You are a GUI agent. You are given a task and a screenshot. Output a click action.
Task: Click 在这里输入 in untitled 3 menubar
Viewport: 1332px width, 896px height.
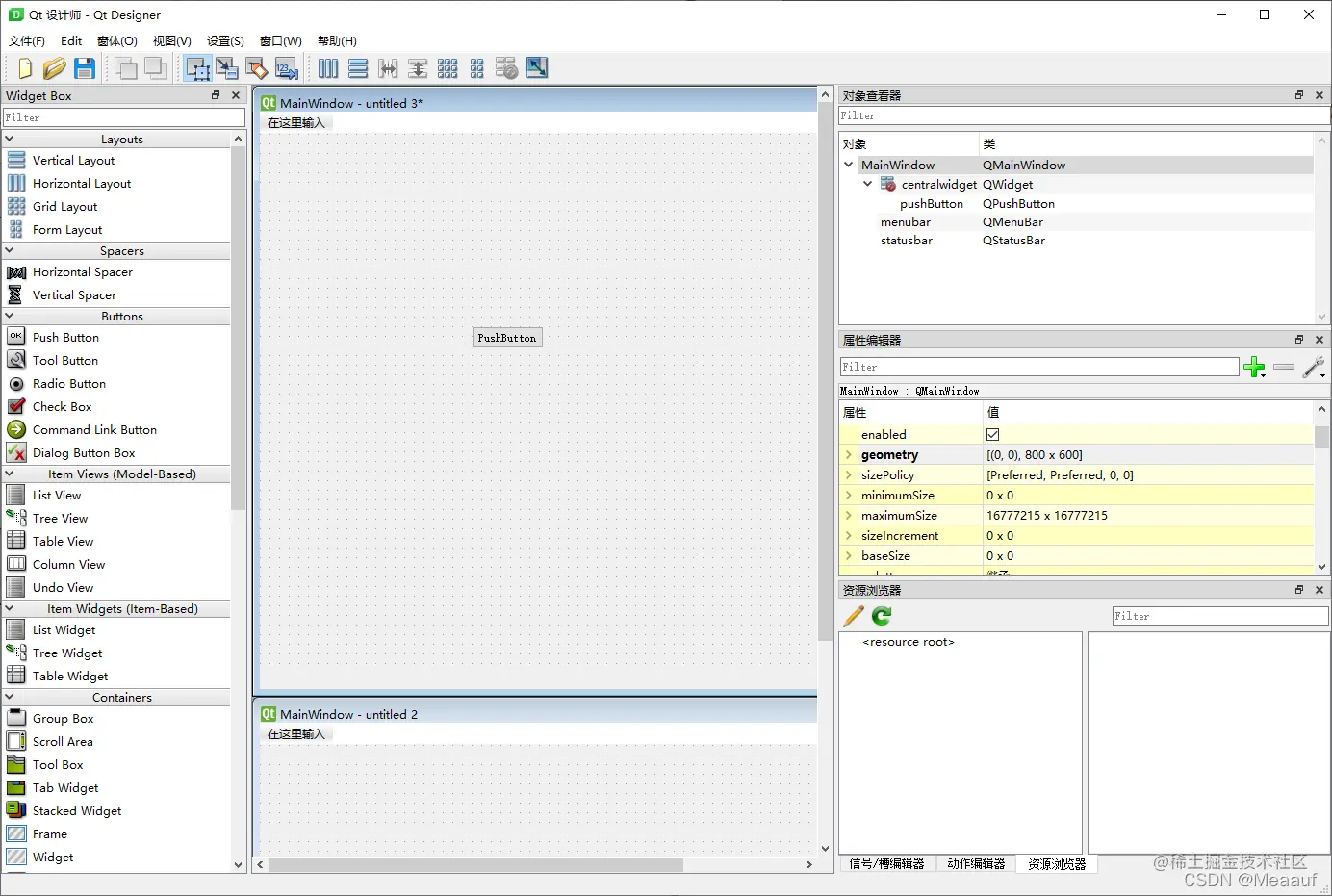tap(296, 123)
